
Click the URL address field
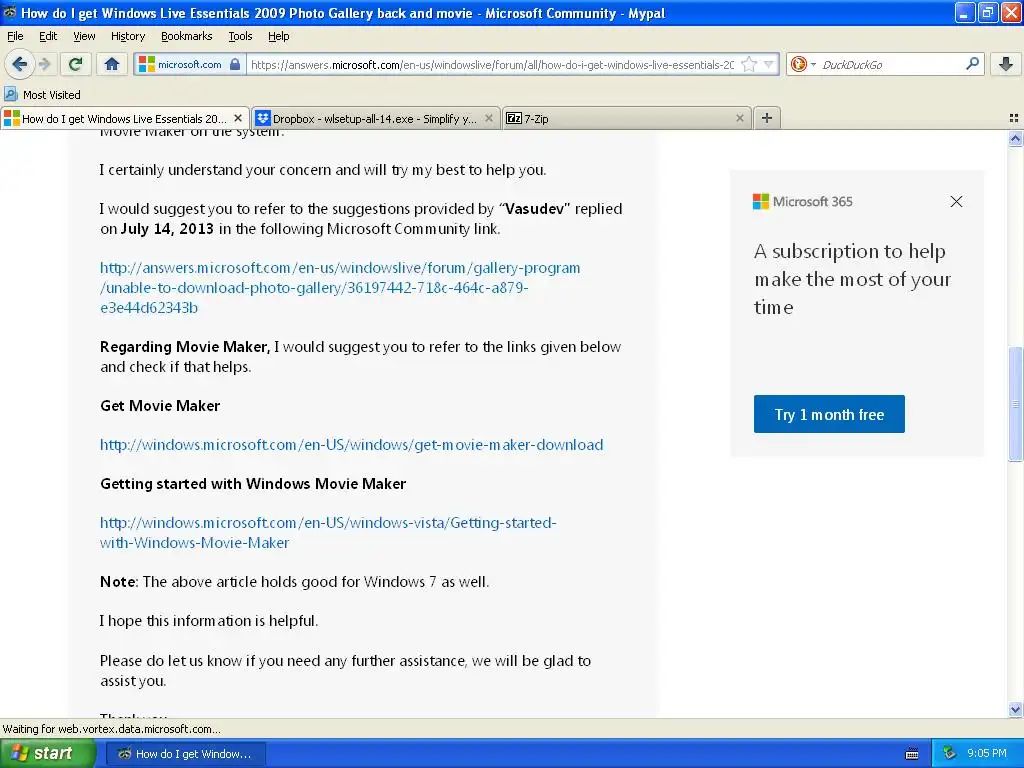[492, 64]
